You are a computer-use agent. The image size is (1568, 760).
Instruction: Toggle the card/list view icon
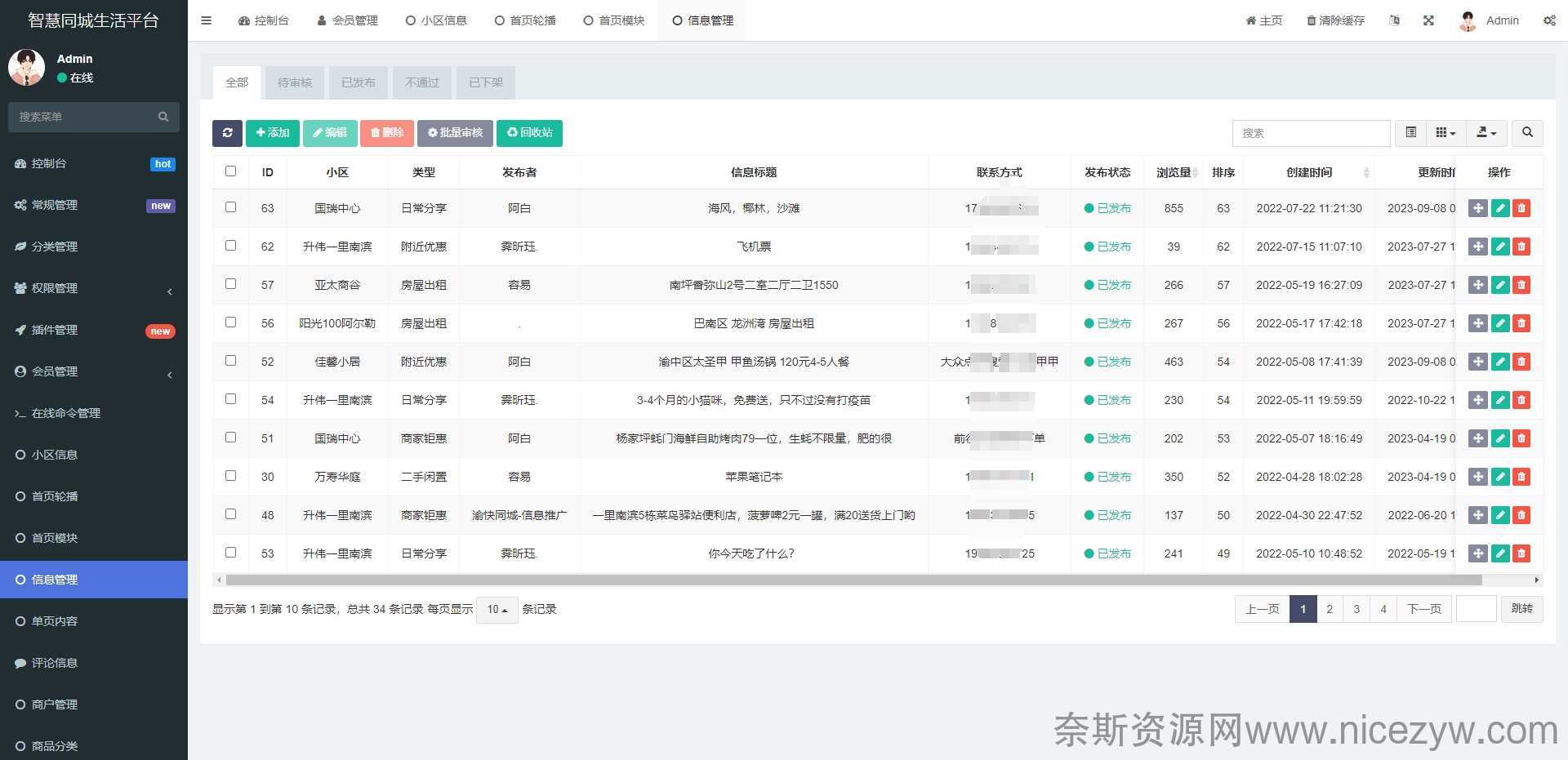click(1410, 133)
